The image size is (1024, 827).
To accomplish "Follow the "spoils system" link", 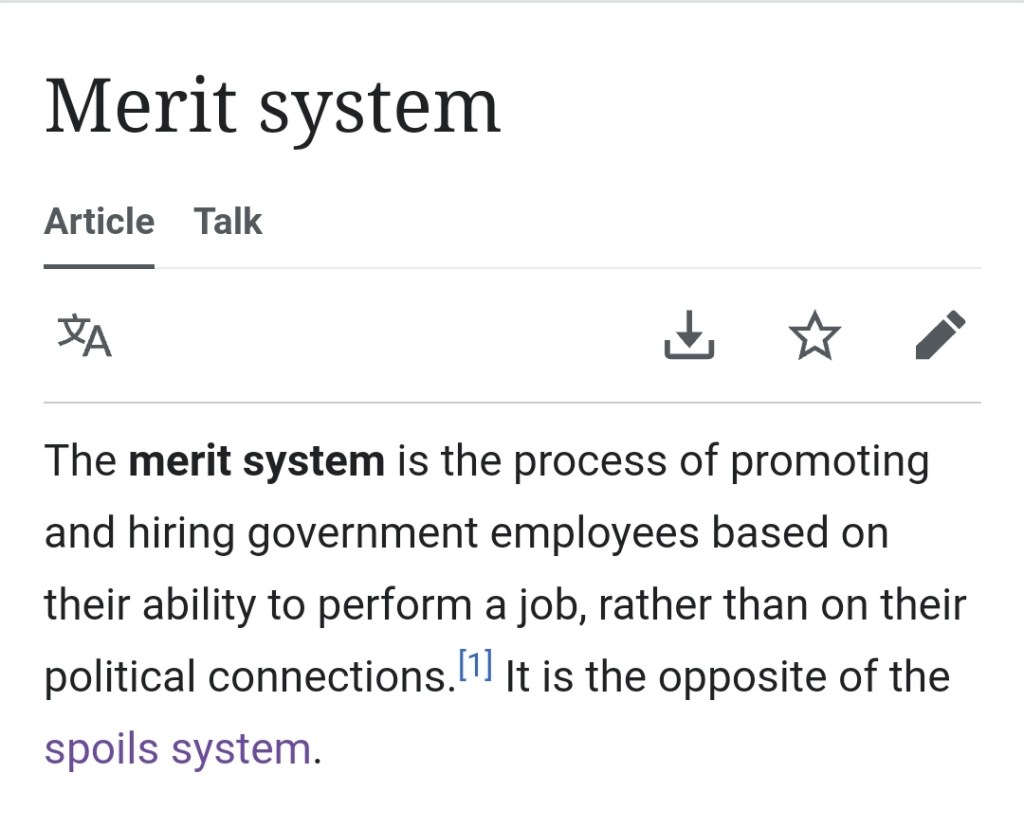I will pos(178,749).
